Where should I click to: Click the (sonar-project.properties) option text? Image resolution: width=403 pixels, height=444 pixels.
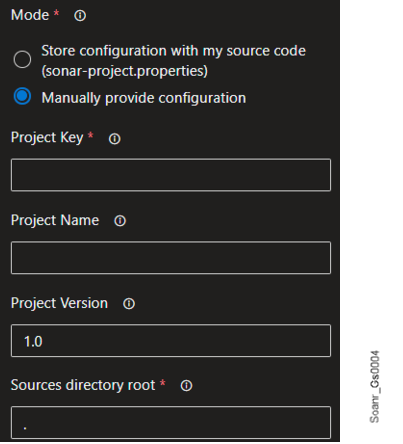click(125, 71)
